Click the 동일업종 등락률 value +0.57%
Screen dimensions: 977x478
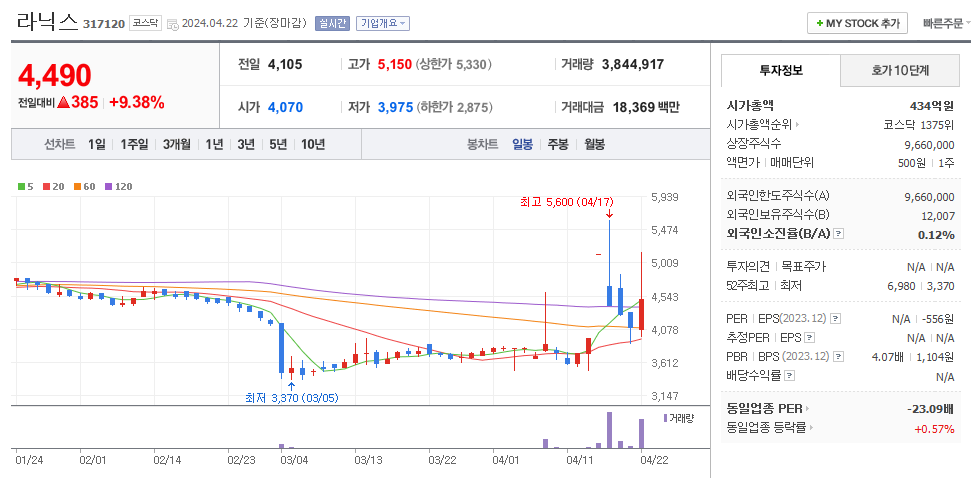click(934, 429)
